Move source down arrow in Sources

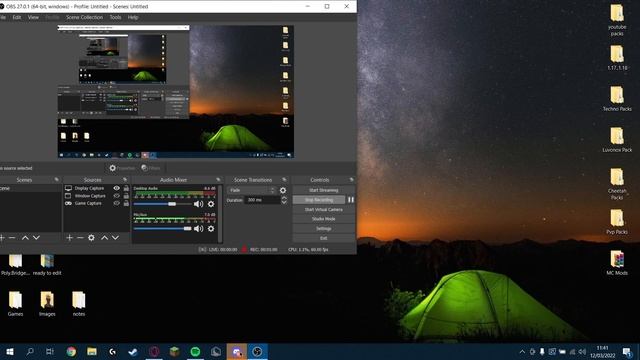click(116, 238)
